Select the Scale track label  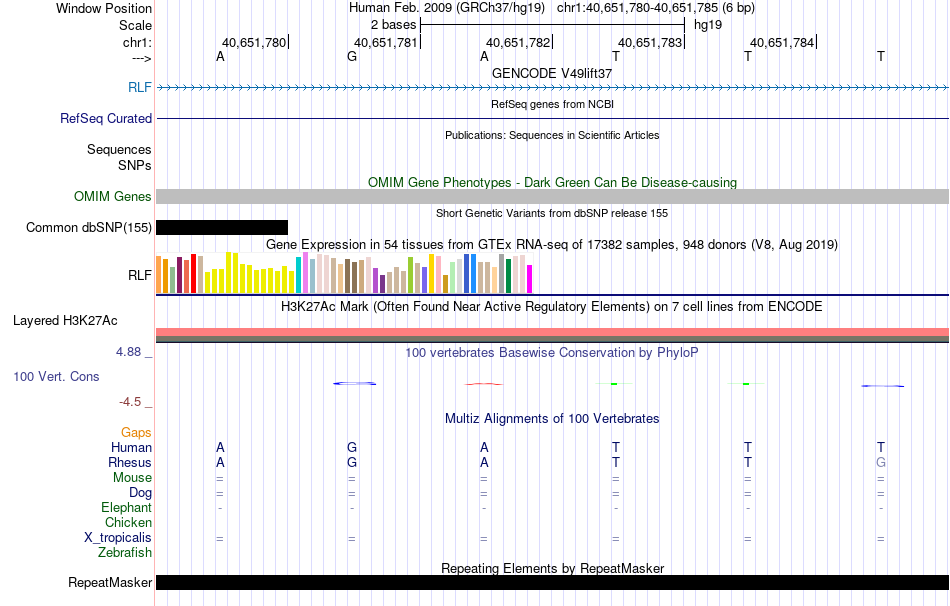(x=135, y=25)
